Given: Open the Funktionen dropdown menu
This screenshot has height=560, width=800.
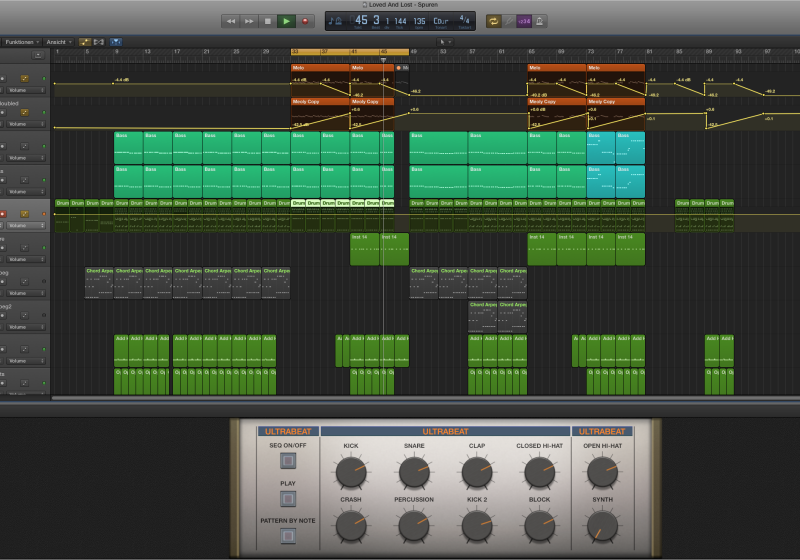Looking at the screenshot, I should [21, 42].
